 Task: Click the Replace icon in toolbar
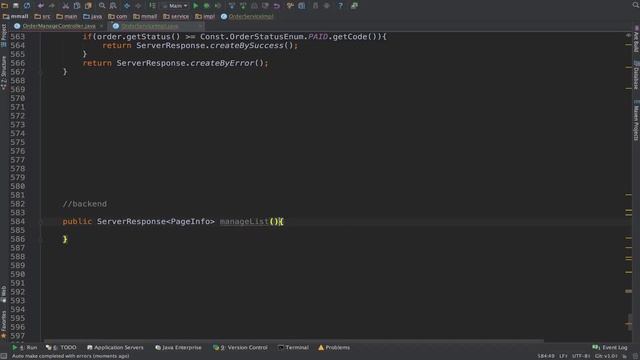(x=113, y=6)
